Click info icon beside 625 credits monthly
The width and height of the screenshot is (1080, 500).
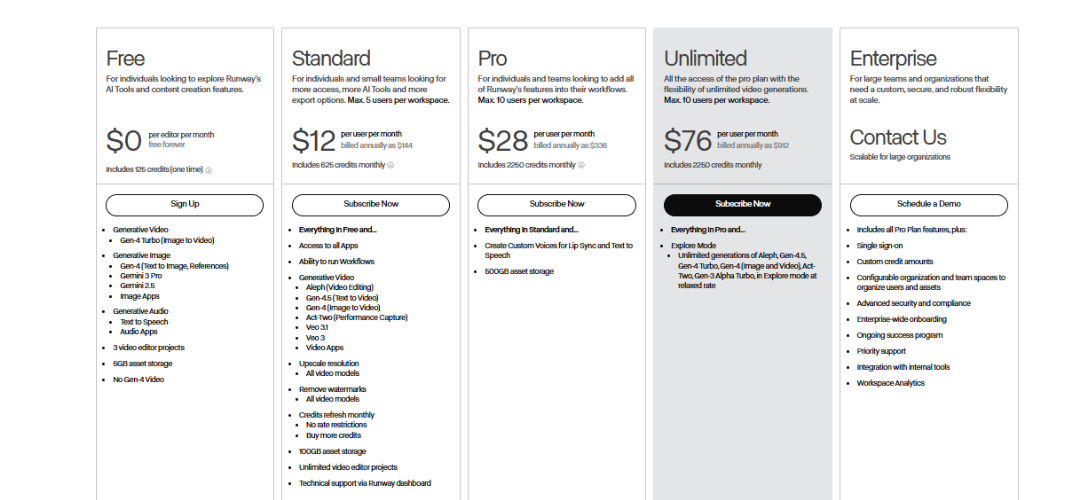click(x=390, y=165)
